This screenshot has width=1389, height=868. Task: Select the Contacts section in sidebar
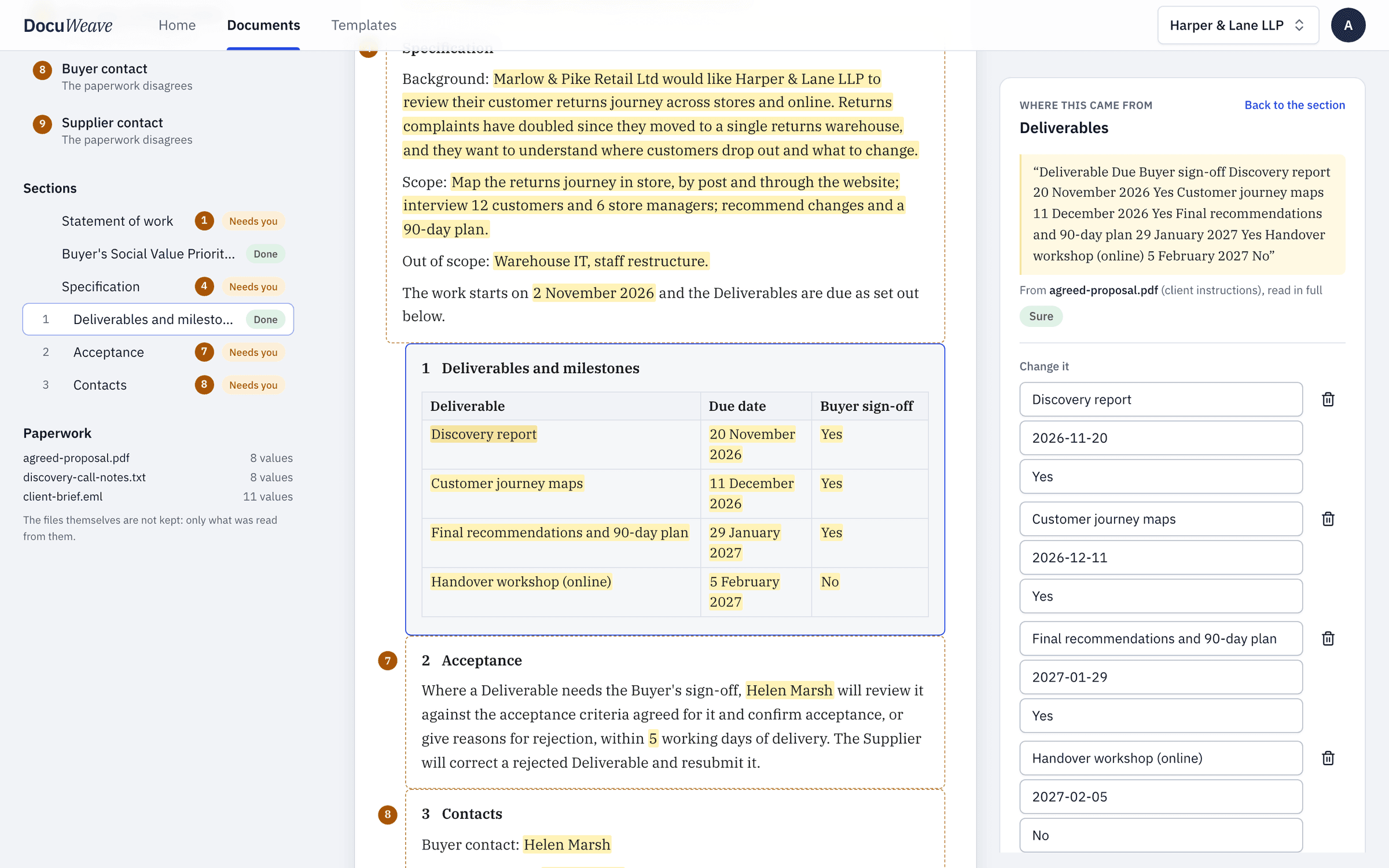(157, 385)
